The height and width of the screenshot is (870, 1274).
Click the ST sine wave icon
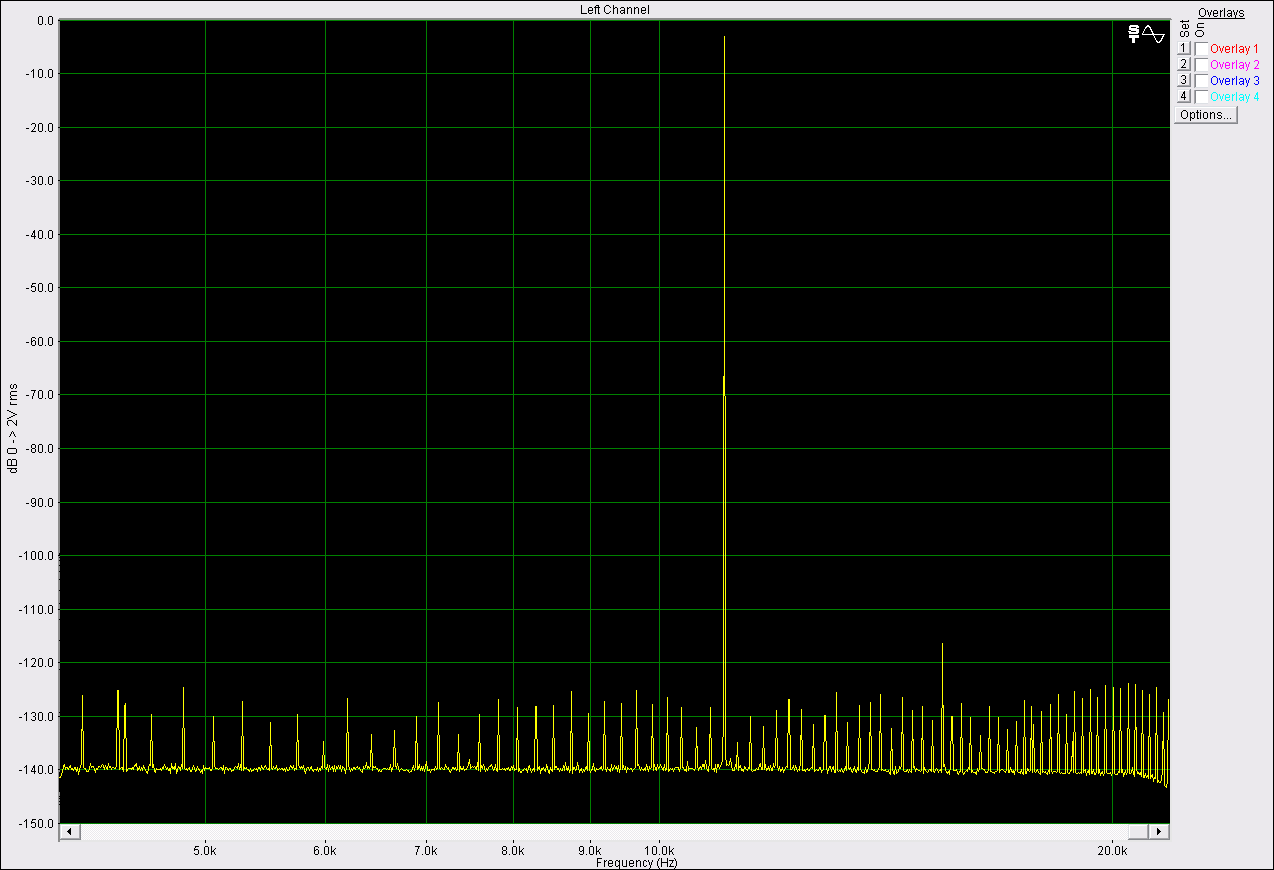tap(1147, 34)
